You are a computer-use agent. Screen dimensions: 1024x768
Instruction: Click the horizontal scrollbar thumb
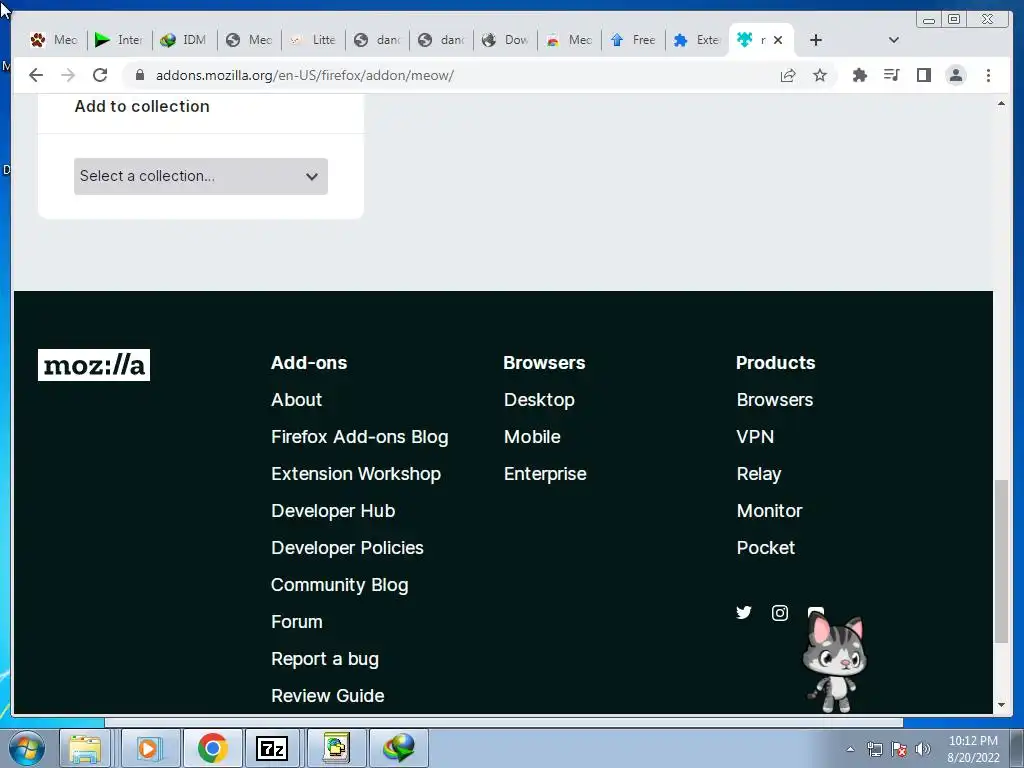click(504, 722)
